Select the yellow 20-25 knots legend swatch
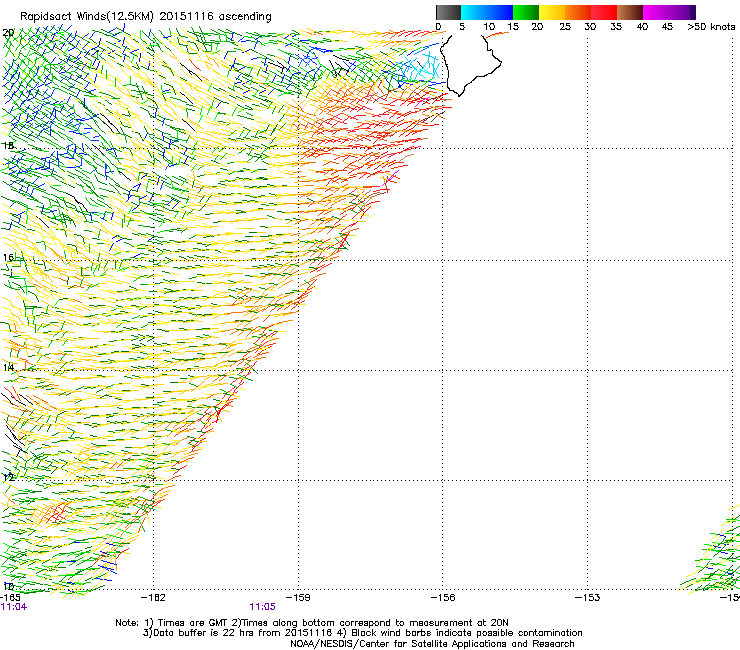 552,12
